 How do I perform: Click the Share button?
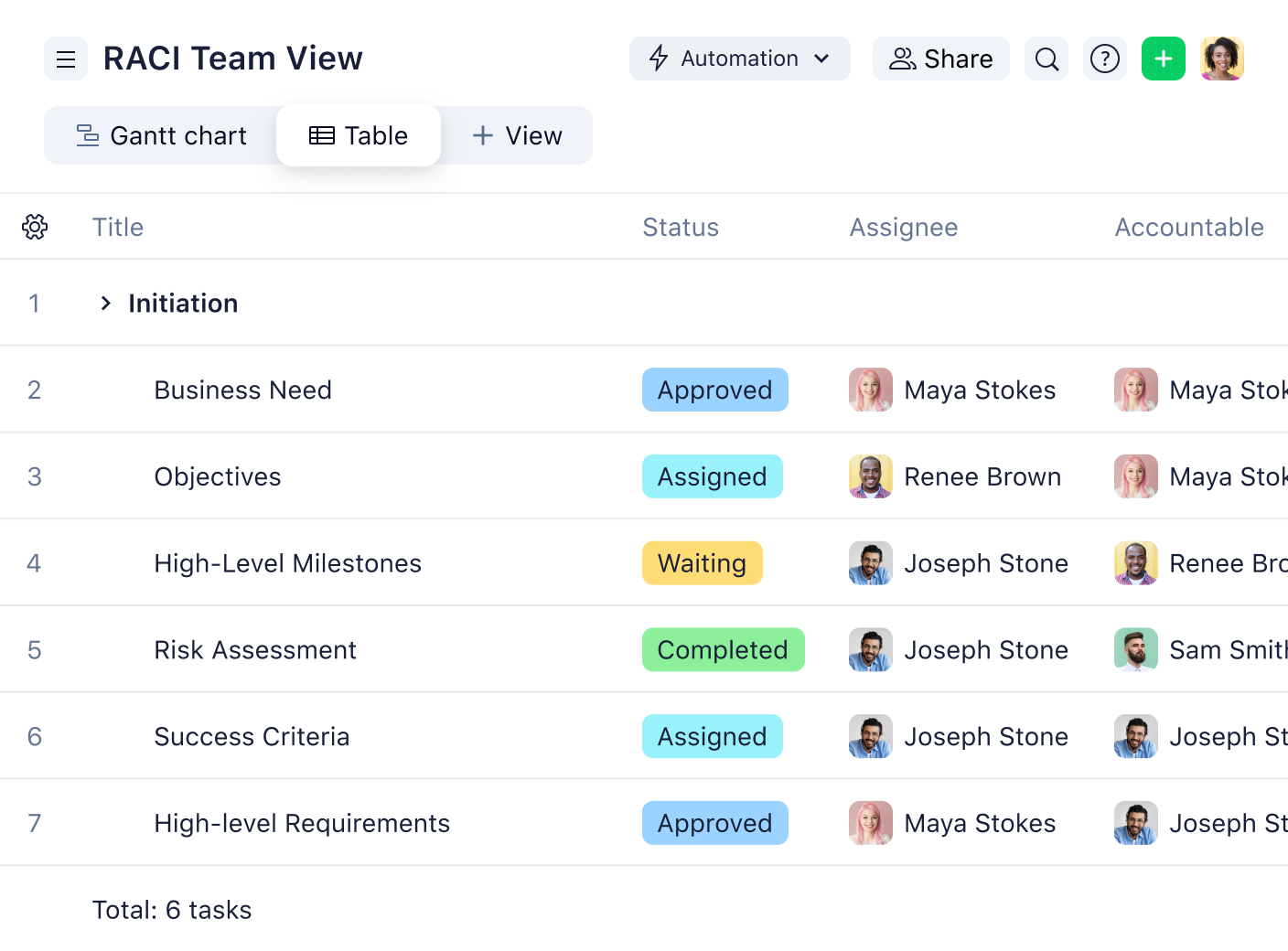click(940, 58)
